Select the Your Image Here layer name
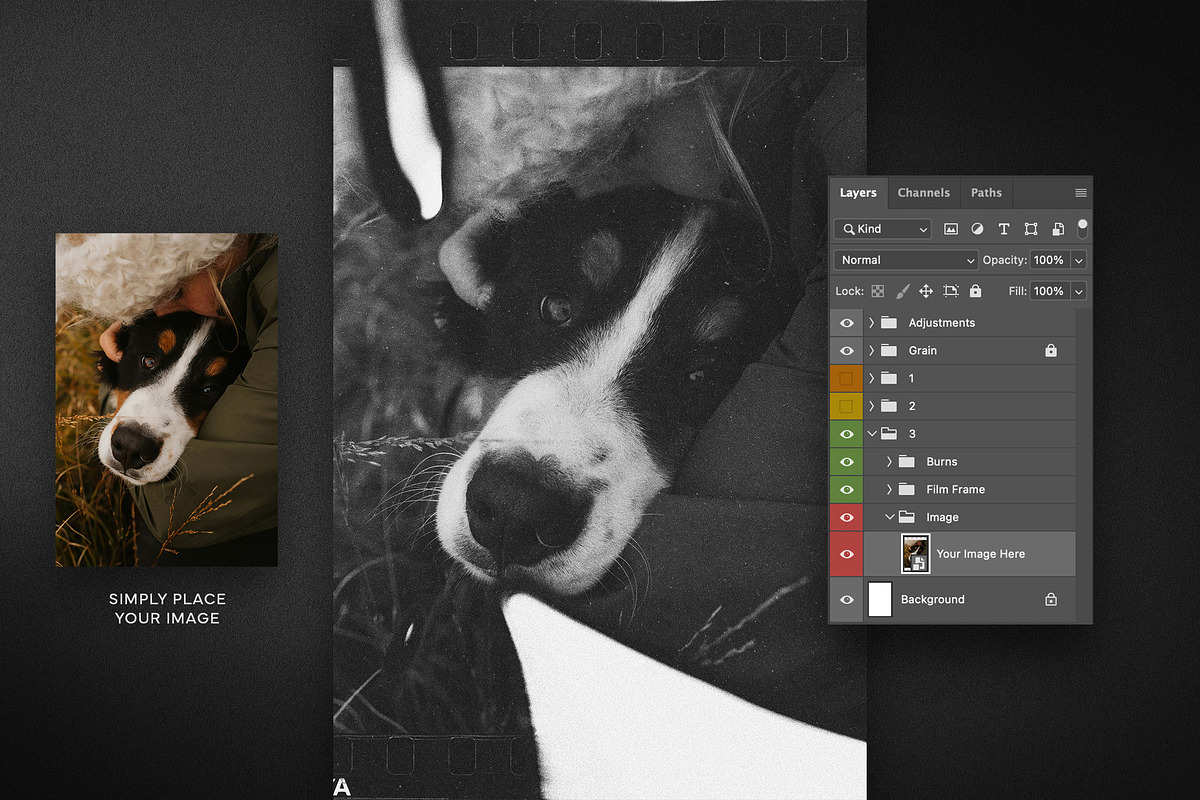The width and height of the screenshot is (1200, 800). pos(981,554)
